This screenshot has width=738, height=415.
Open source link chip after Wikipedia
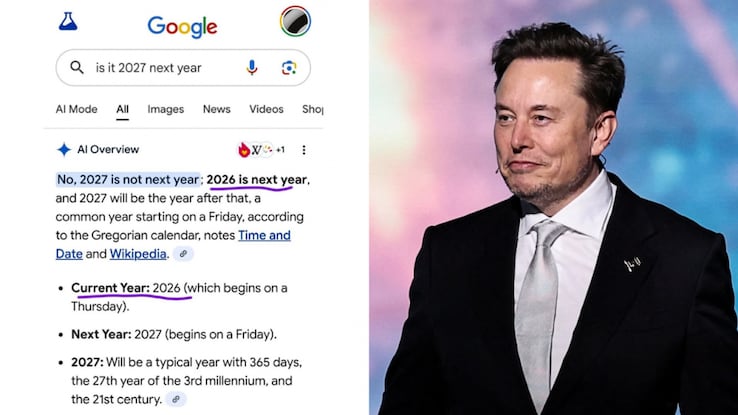coord(183,254)
